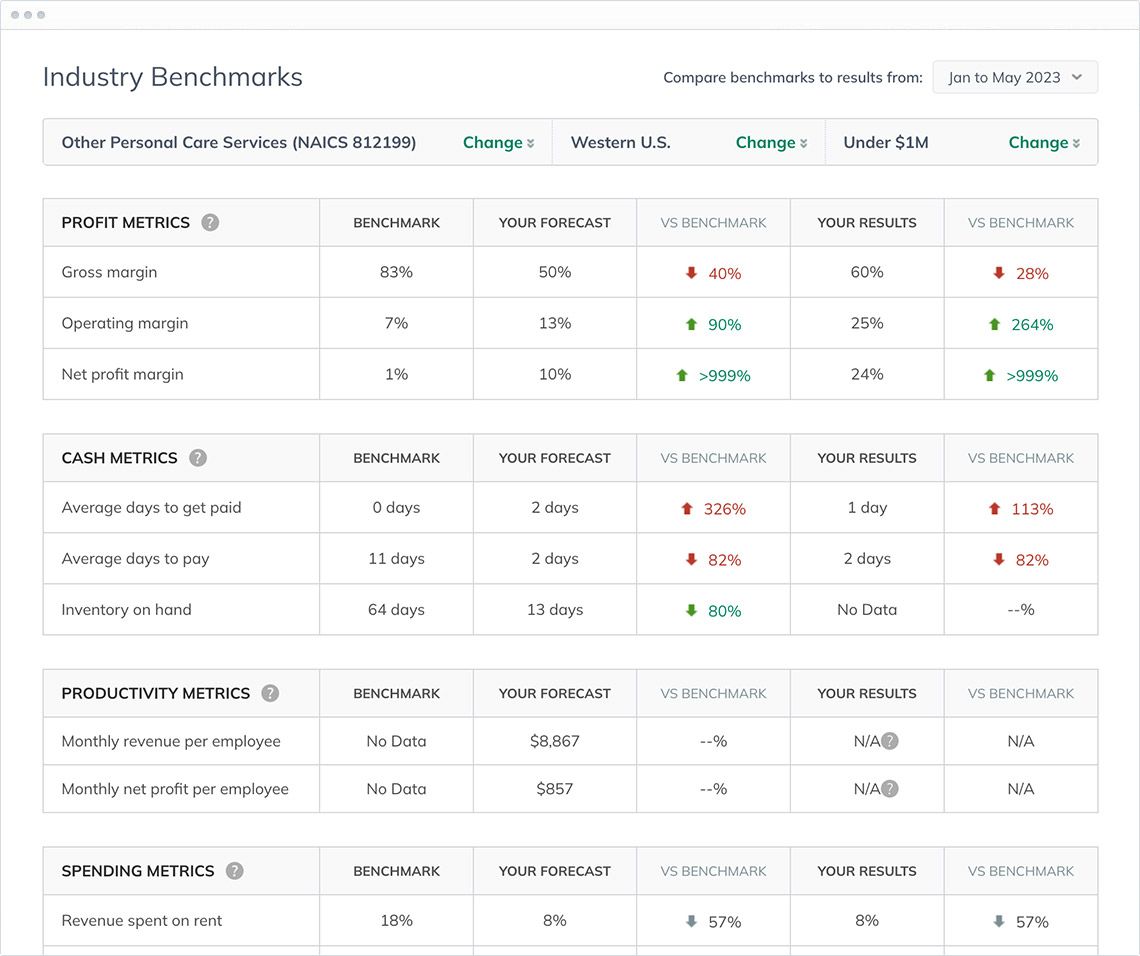Image resolution: width=1140 pixels, height=956 pixels.
Task: Click red down arrow next to 28% gross margin
Action: click(999, 273)
